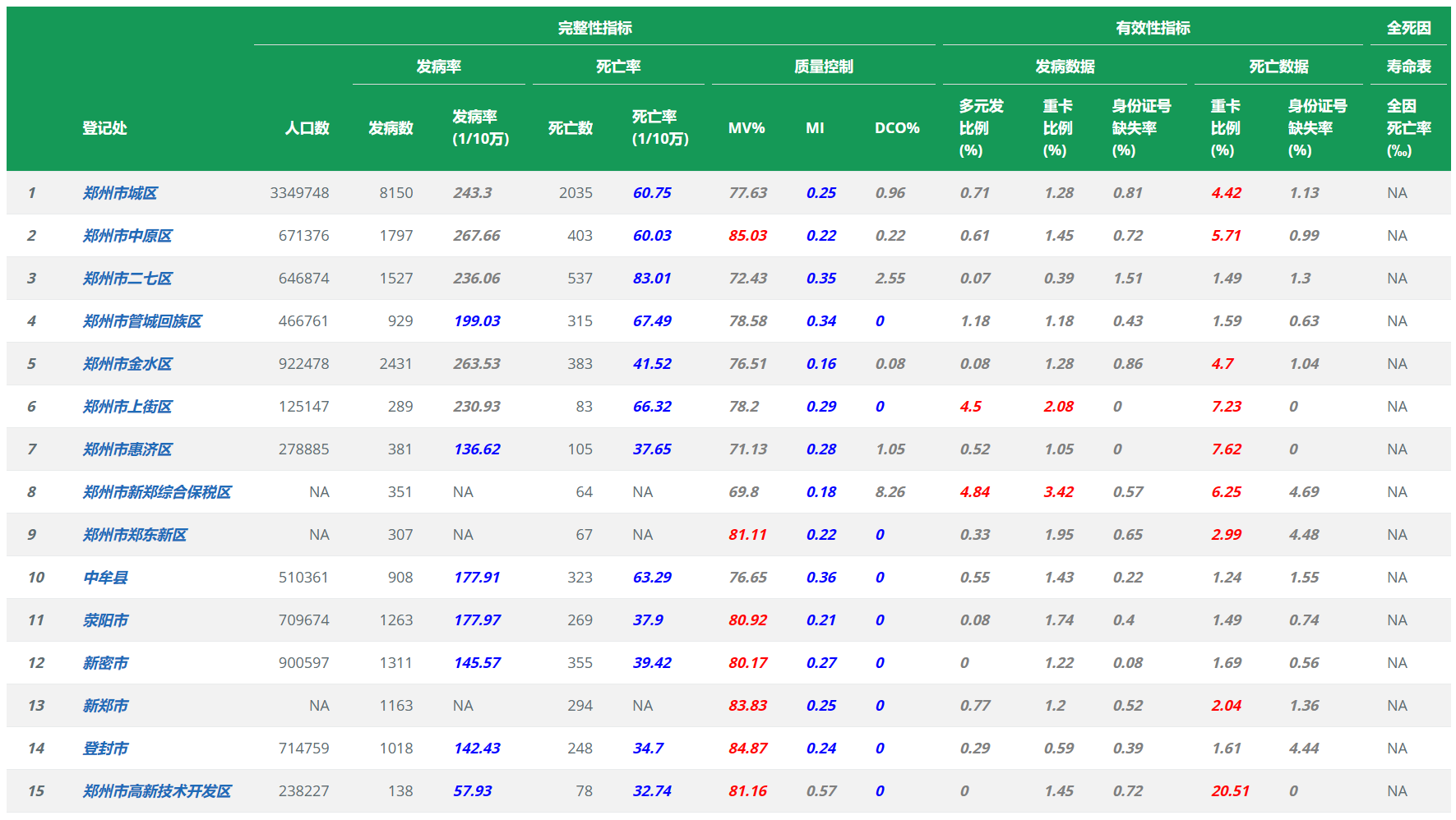Click the MV% column header
The width and height of the screenshot is (1456, 820).
pos(746,128)
